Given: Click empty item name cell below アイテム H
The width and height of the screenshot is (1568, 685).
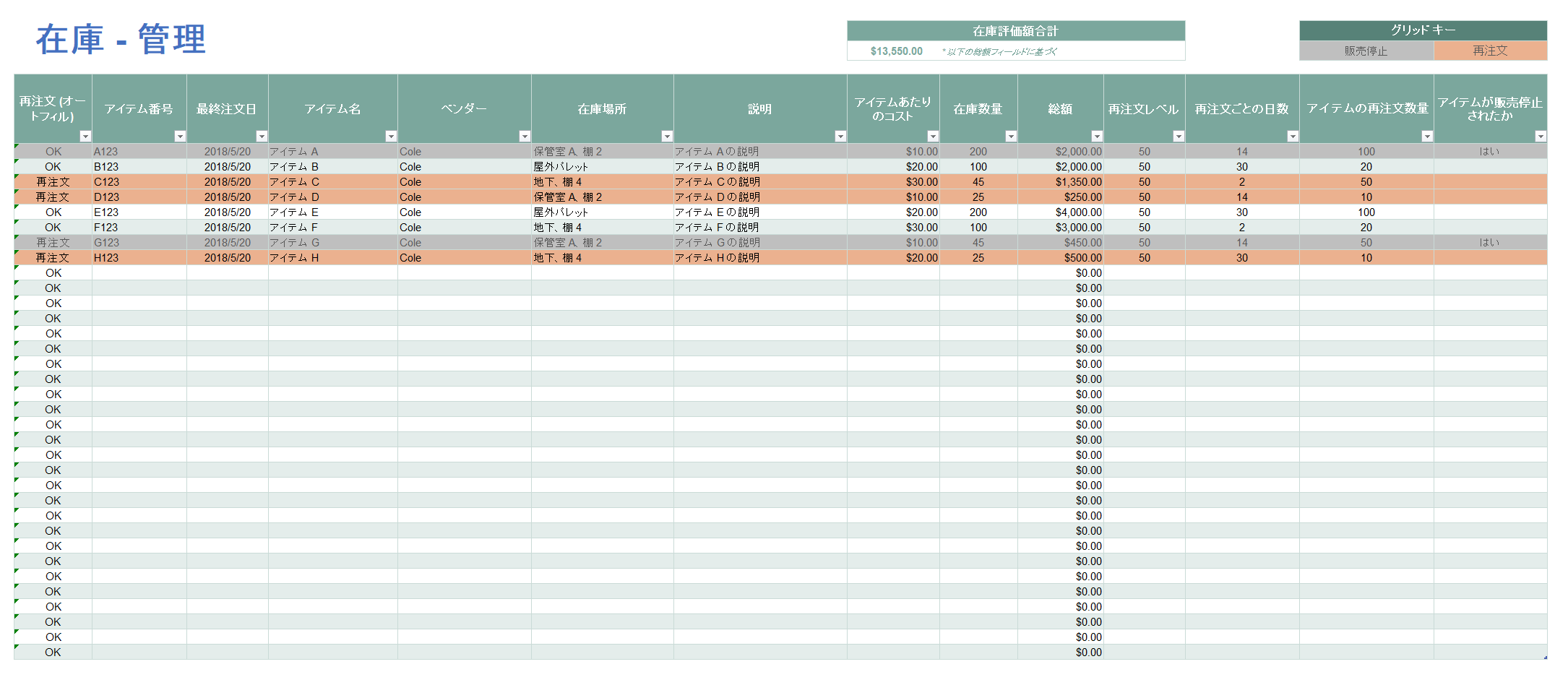Looking at the screenshot, I should click(332, 273).
